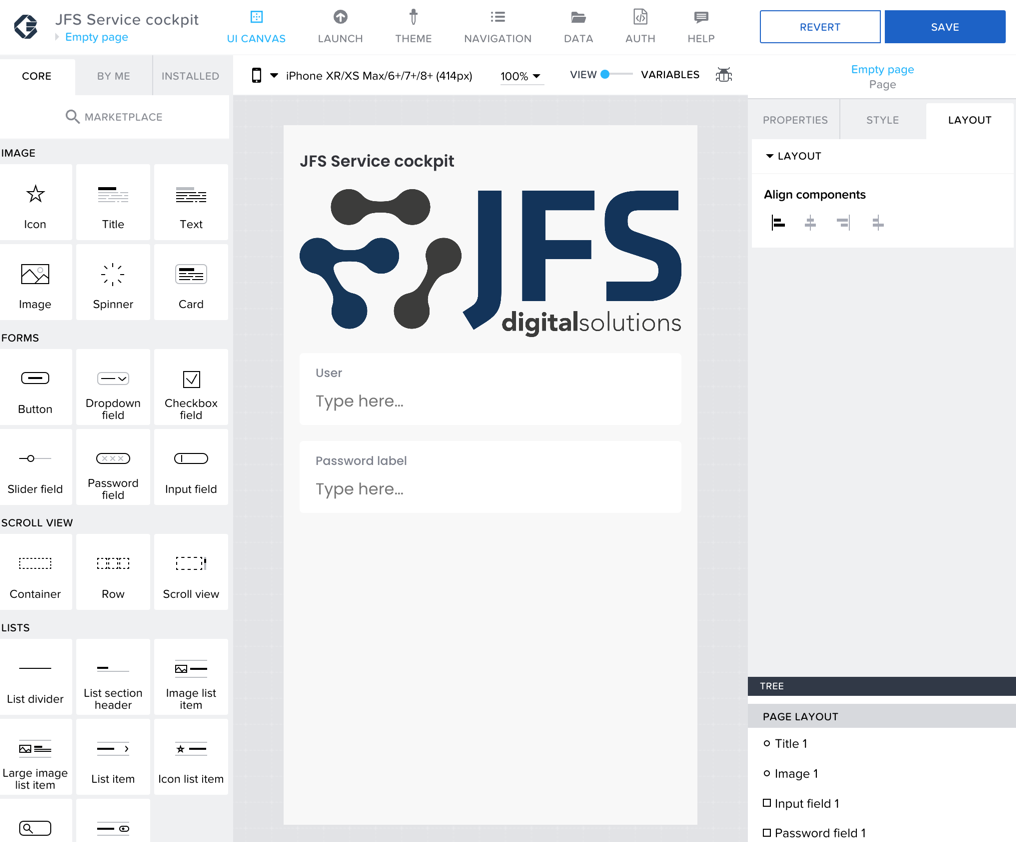Click align components left icon
Image resolution: width=1016 pixels, height=842 pixels.
[x=778, y=223]
